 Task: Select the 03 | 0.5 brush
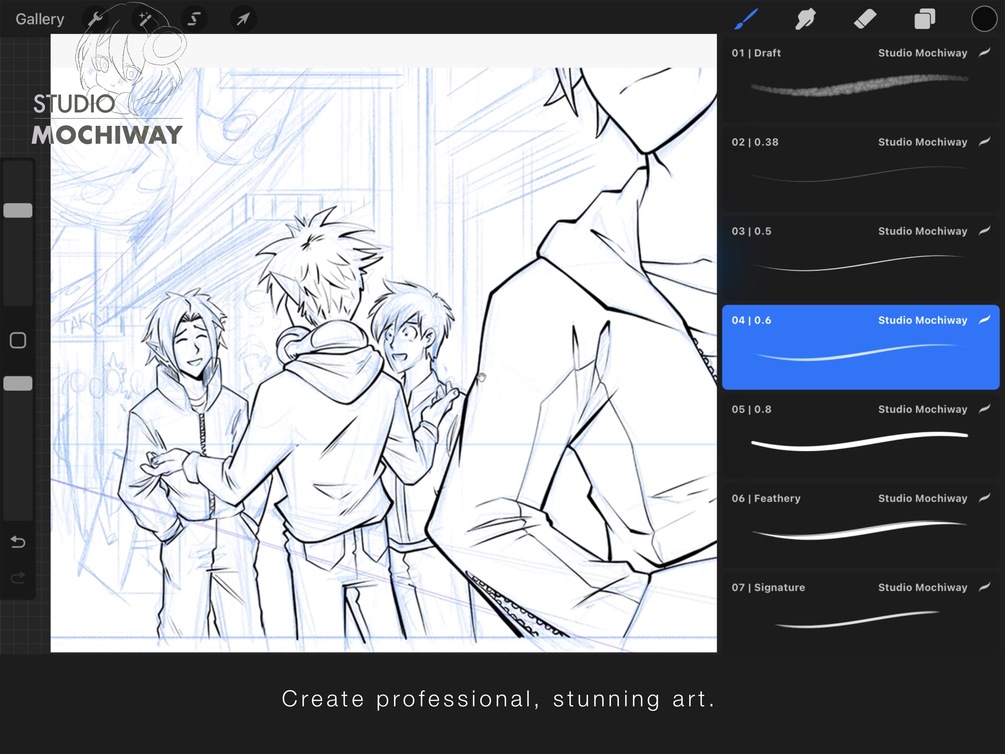point(860,258)
